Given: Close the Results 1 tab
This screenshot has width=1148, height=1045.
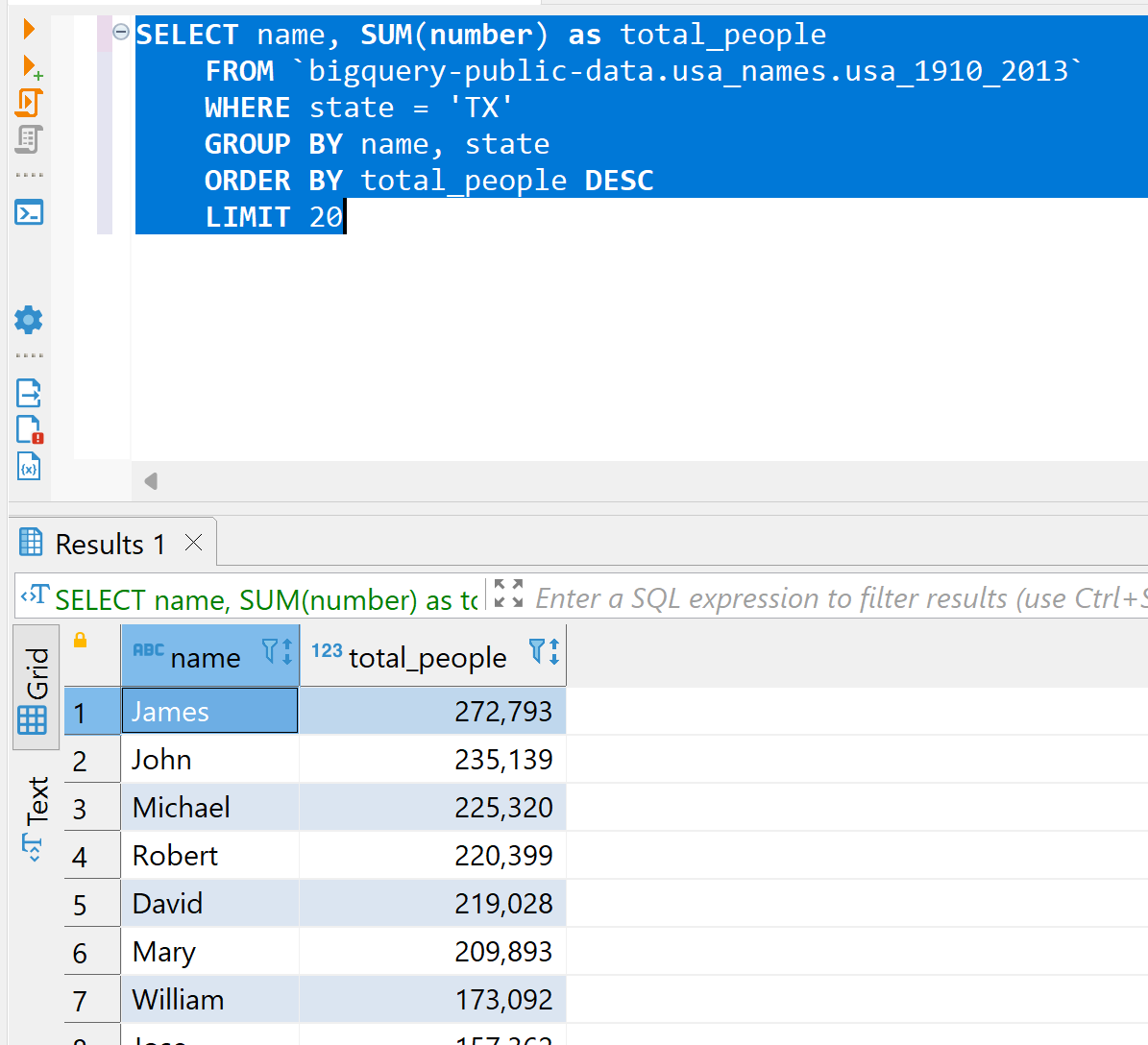Looking at the screenshot, I should [193, 543].
